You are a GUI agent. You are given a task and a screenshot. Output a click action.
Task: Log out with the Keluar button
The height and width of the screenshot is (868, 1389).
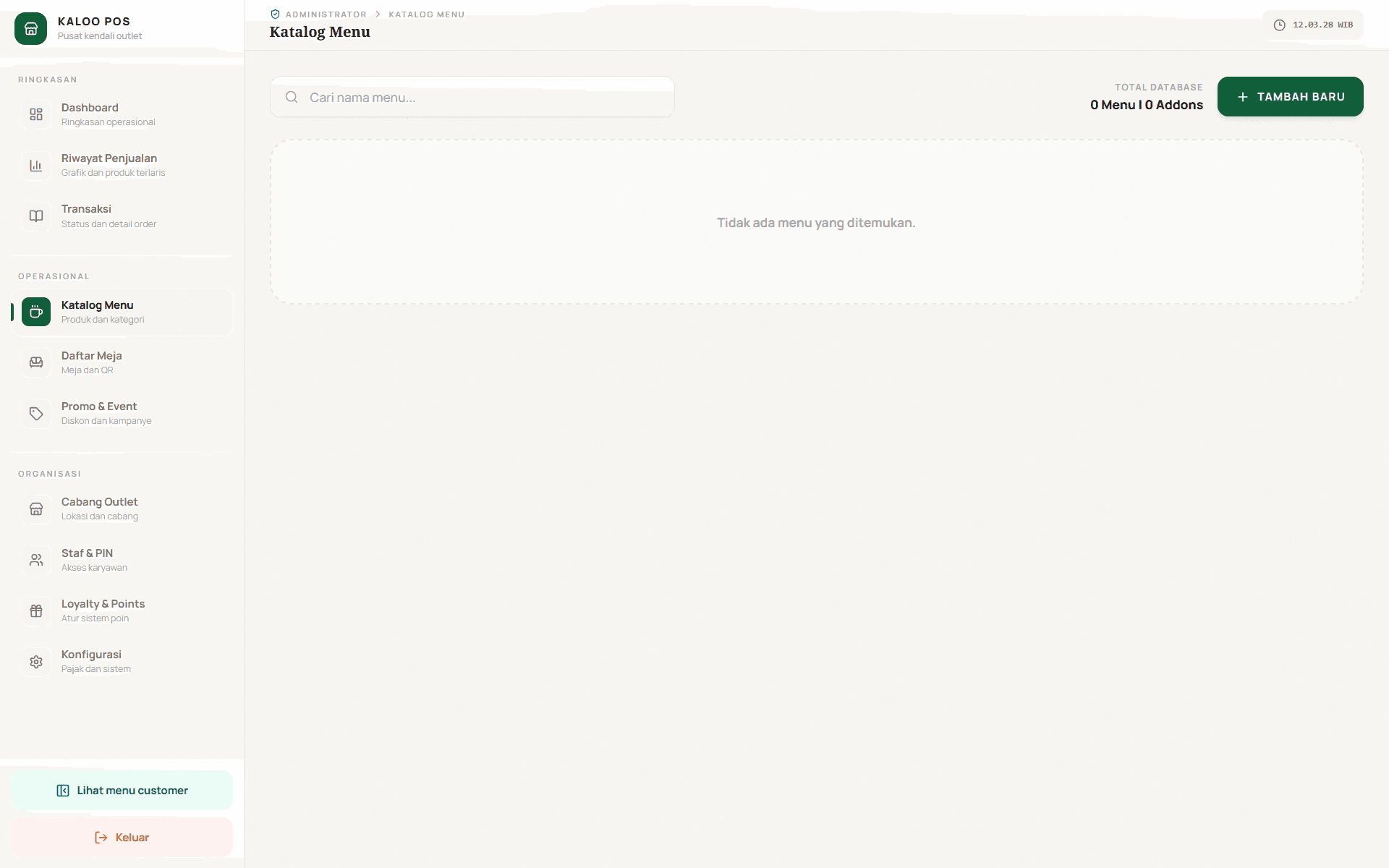tap(122, 837)
